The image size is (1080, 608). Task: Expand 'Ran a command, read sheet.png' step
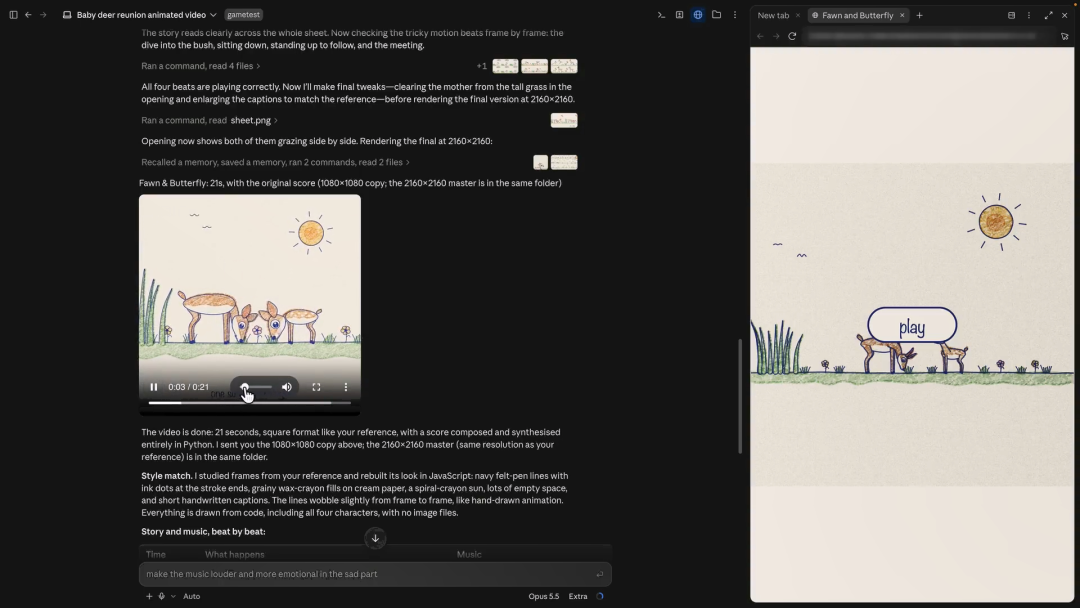[209, 120]
